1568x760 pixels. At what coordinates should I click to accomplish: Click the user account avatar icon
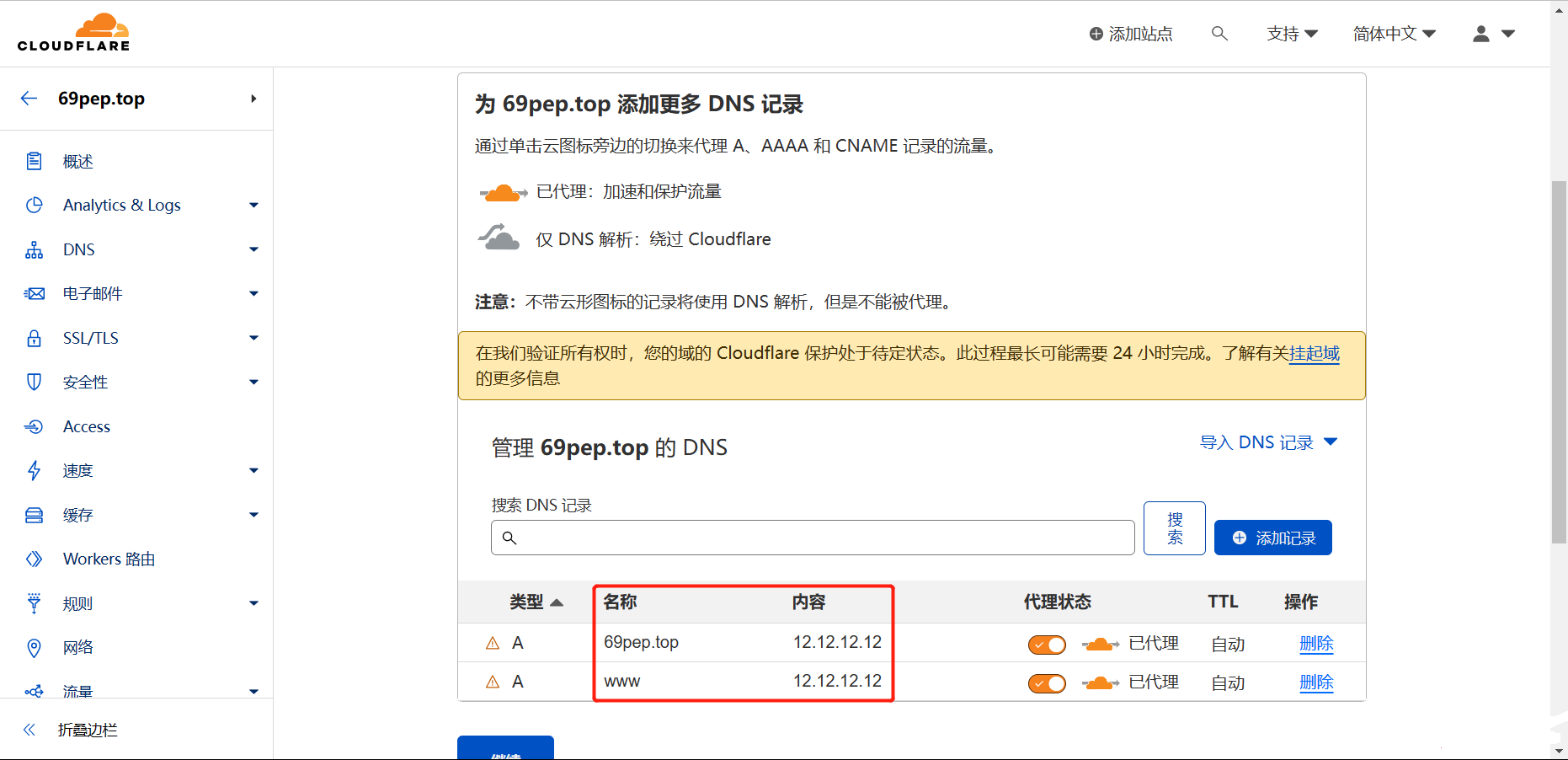pos(1481,34)
